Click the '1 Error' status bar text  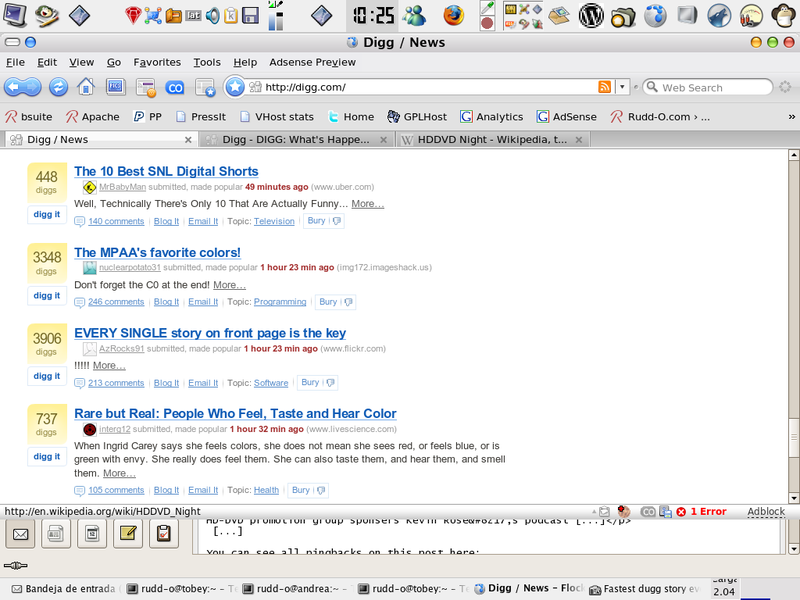[708, 511]
